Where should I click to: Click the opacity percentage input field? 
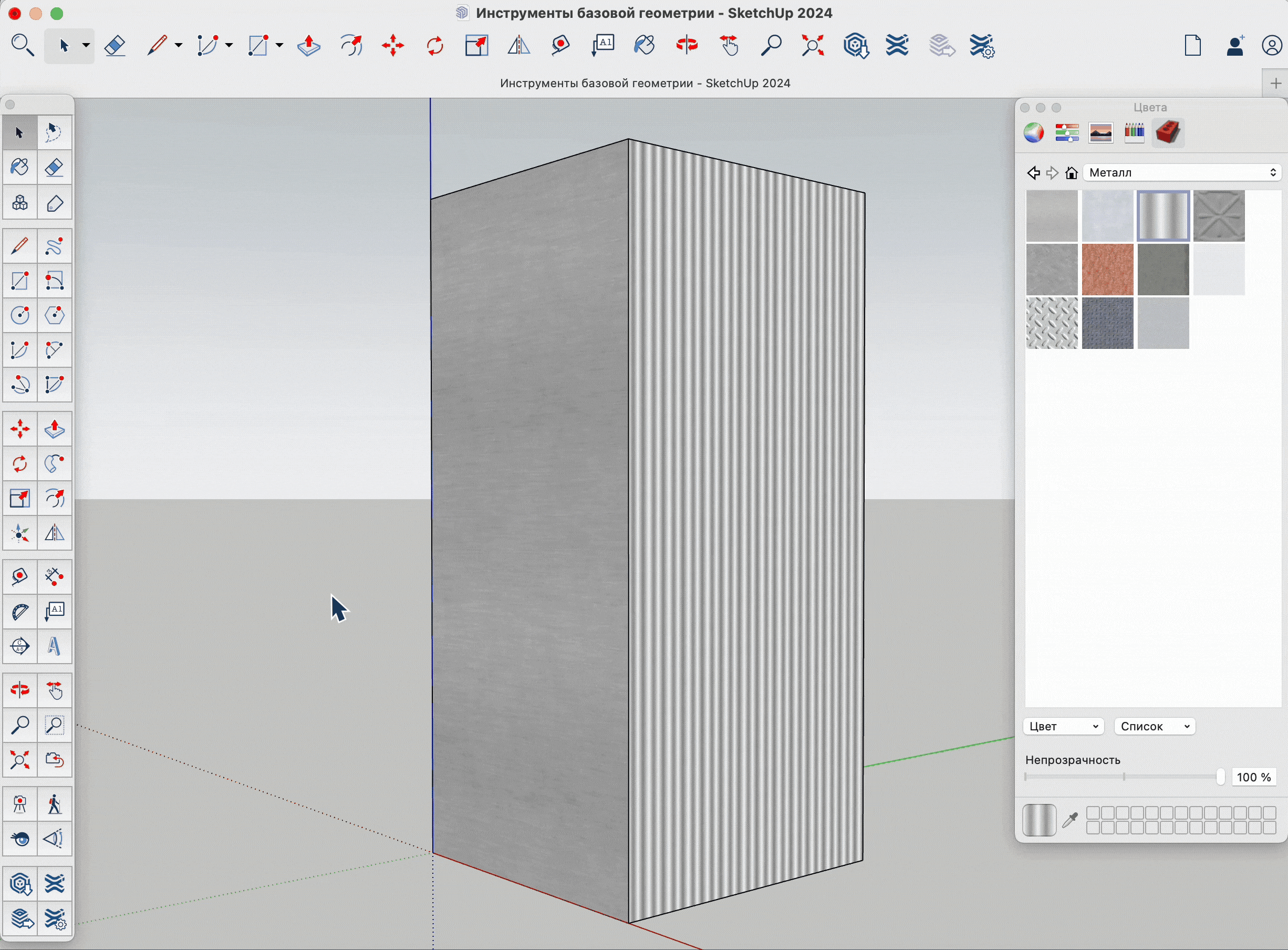coord(1253,778)
